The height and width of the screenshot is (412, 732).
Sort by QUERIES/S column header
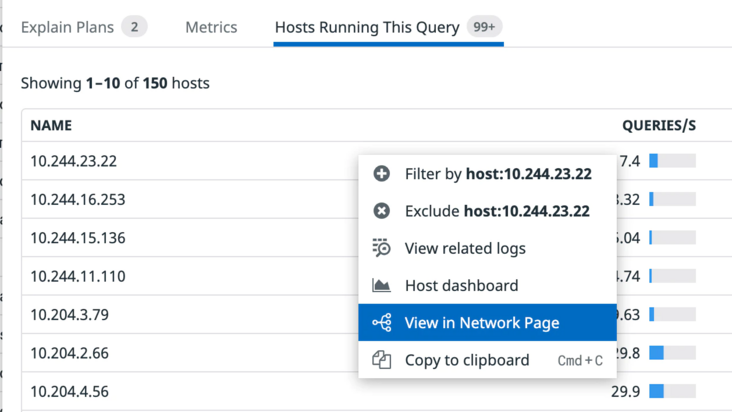[x=659, y=126]
